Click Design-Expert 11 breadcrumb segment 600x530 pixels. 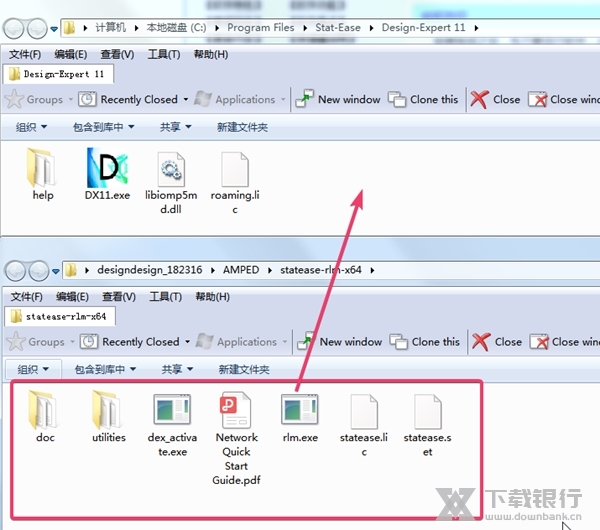[423, 28]
